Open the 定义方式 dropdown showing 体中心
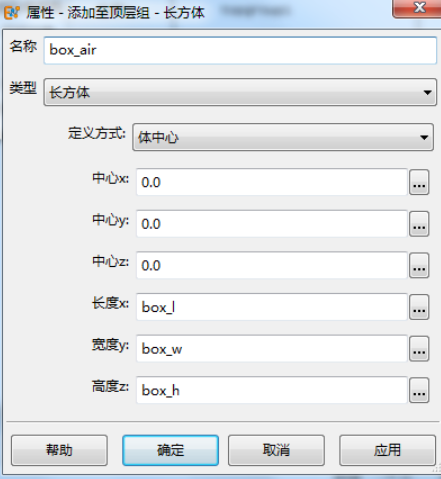441x479 pixels. (x=283, y=137)
